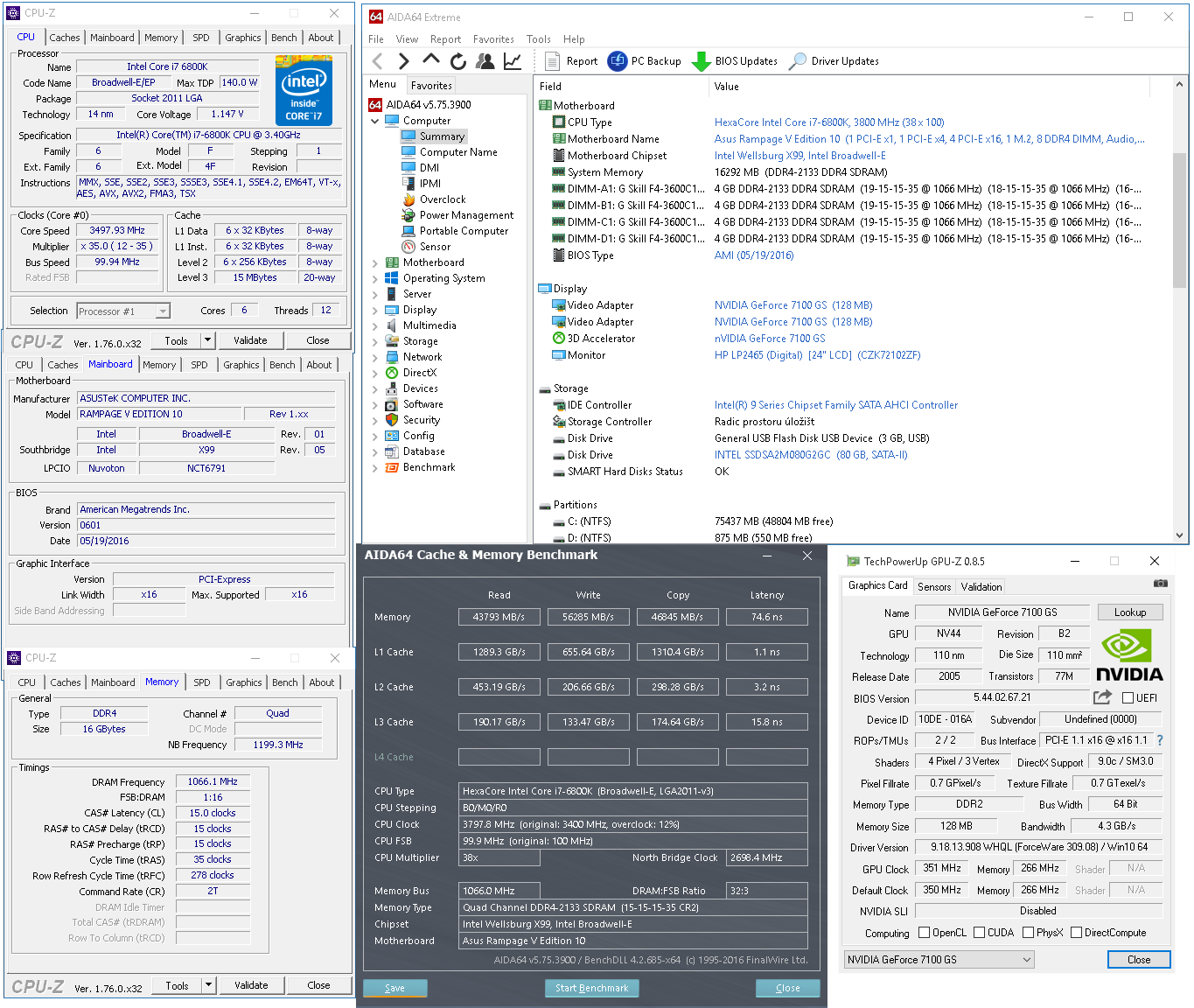Image resolution: width=1194 pixels, height=1008 pixels.
Task: Click the Intel Core i7 logo in CPU-Z
Action: click(304, 90)
